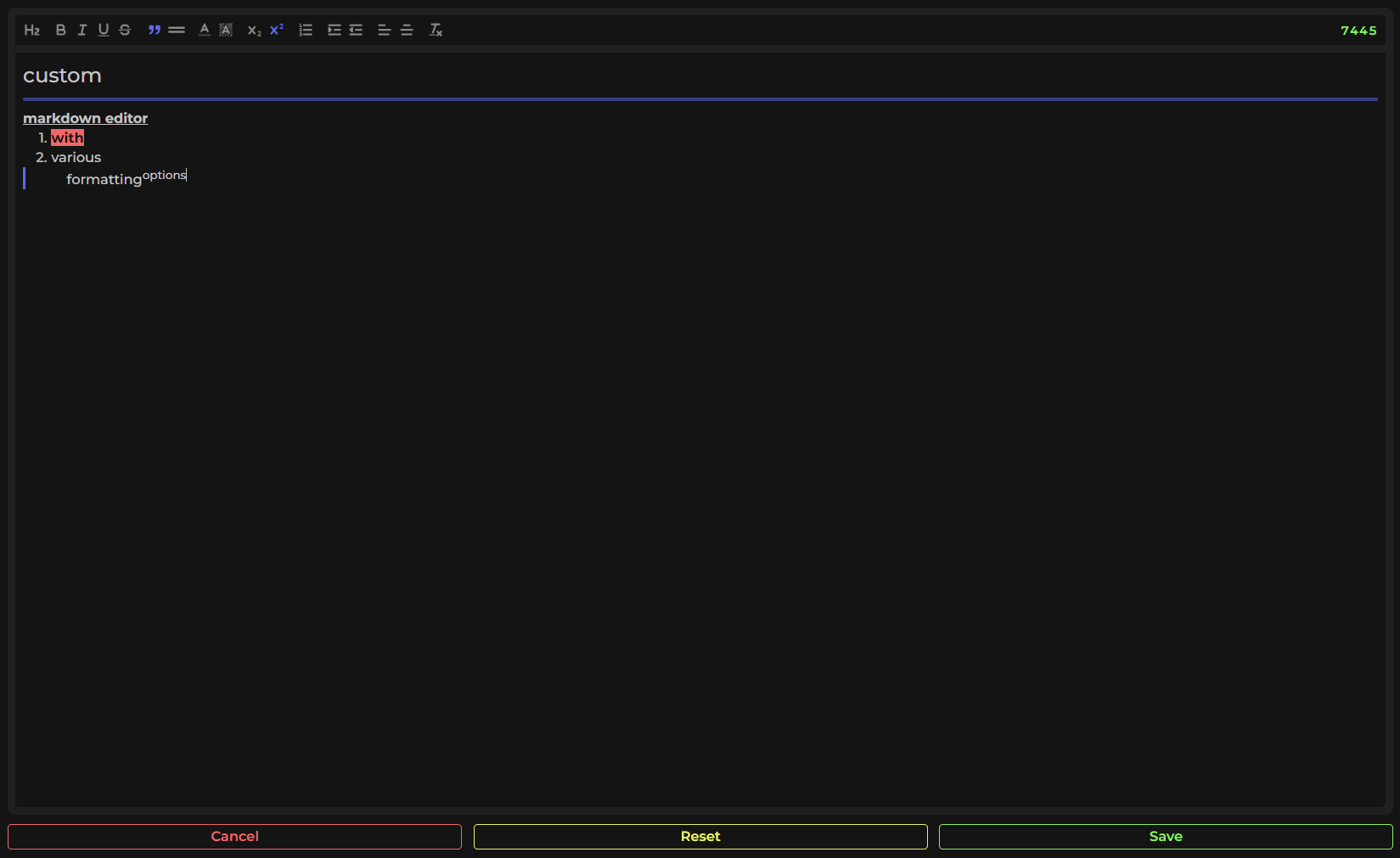Open the text color tool

point(204,29)
